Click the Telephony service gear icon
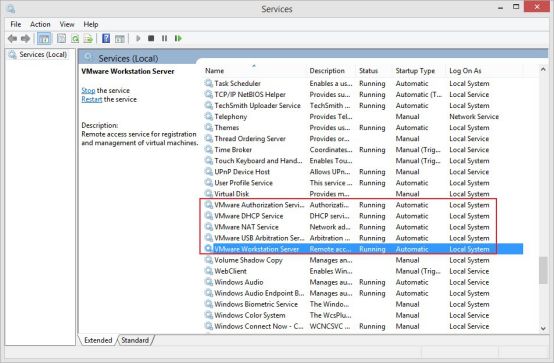The height and width of the screenshot is (364, 554). 209,116
